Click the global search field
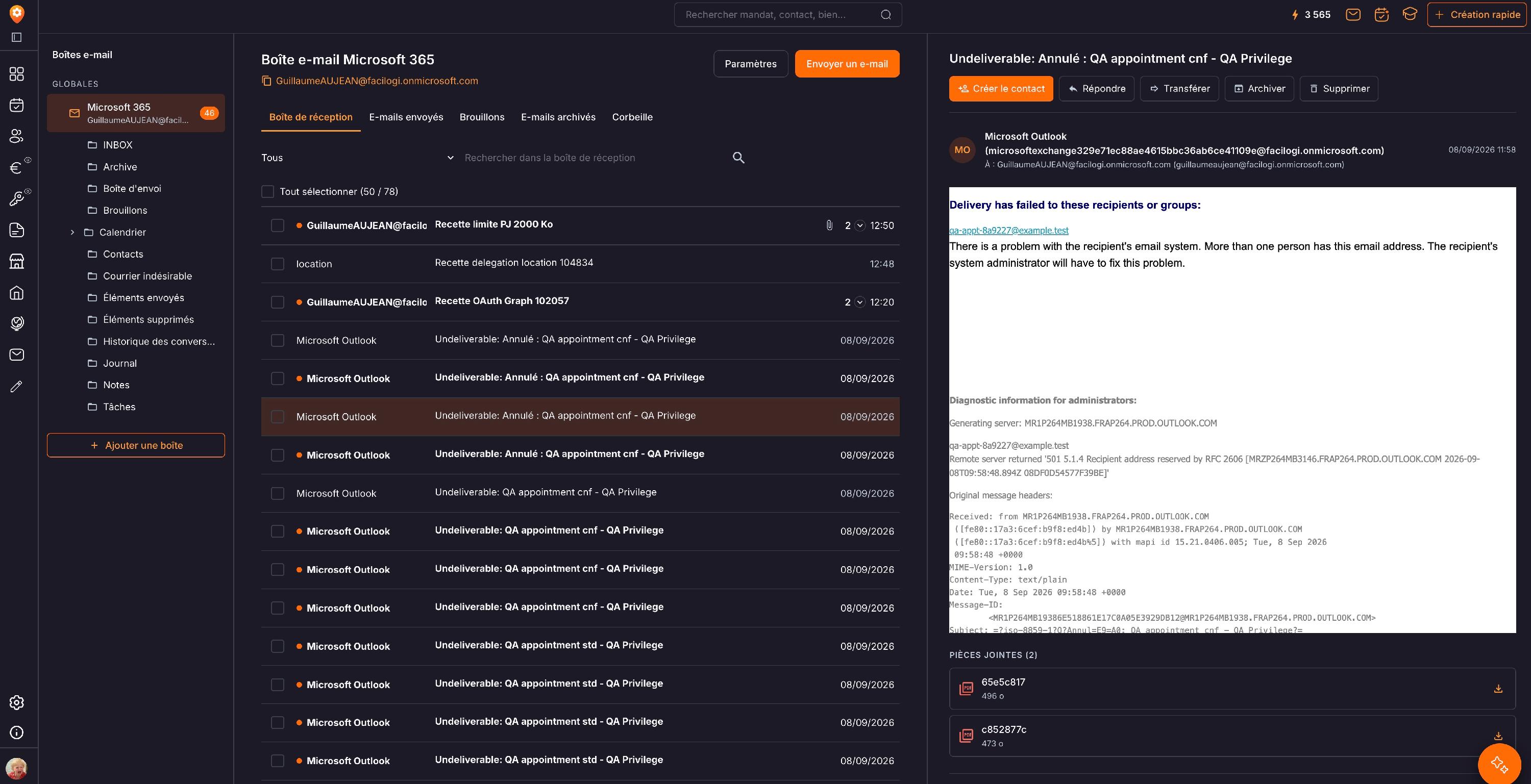1531x784 pixels. tap(787, 14)
